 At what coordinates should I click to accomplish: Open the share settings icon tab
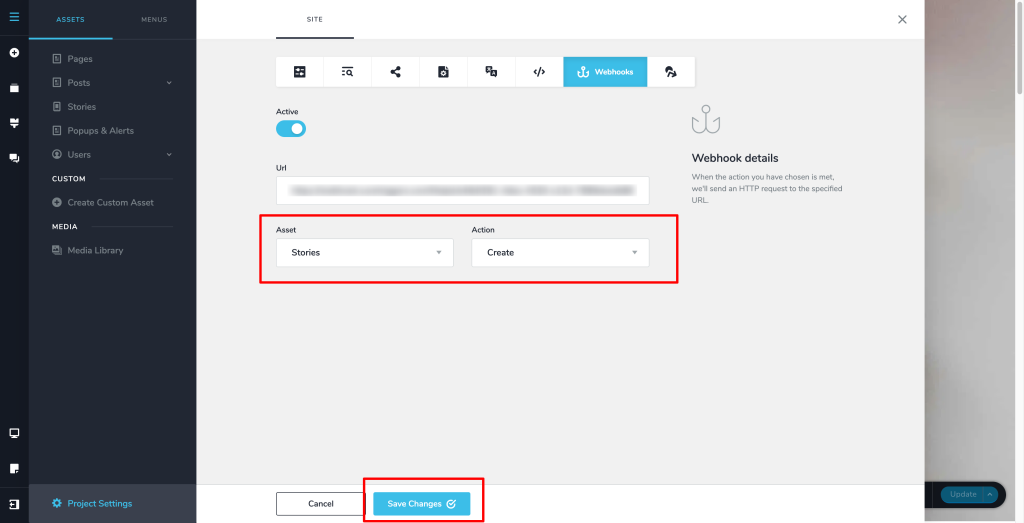click(395, 72)
